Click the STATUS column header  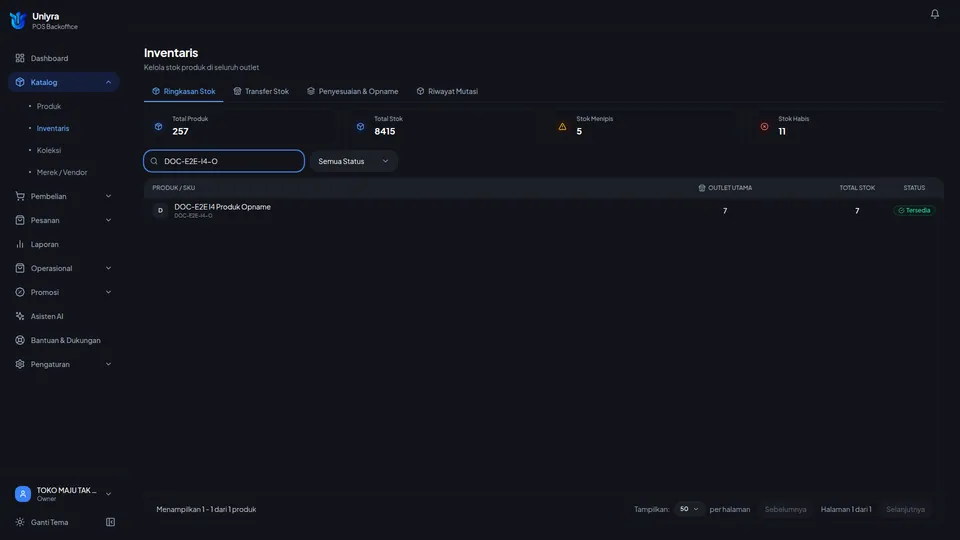point(914,188)
